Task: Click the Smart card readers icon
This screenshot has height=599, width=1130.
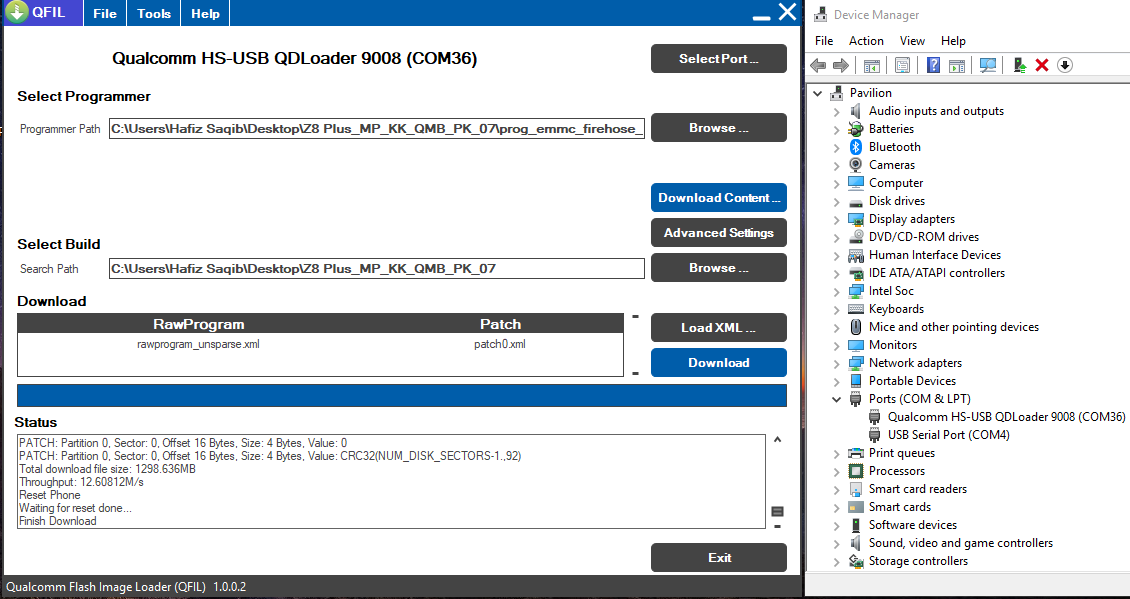Action: 855,489
